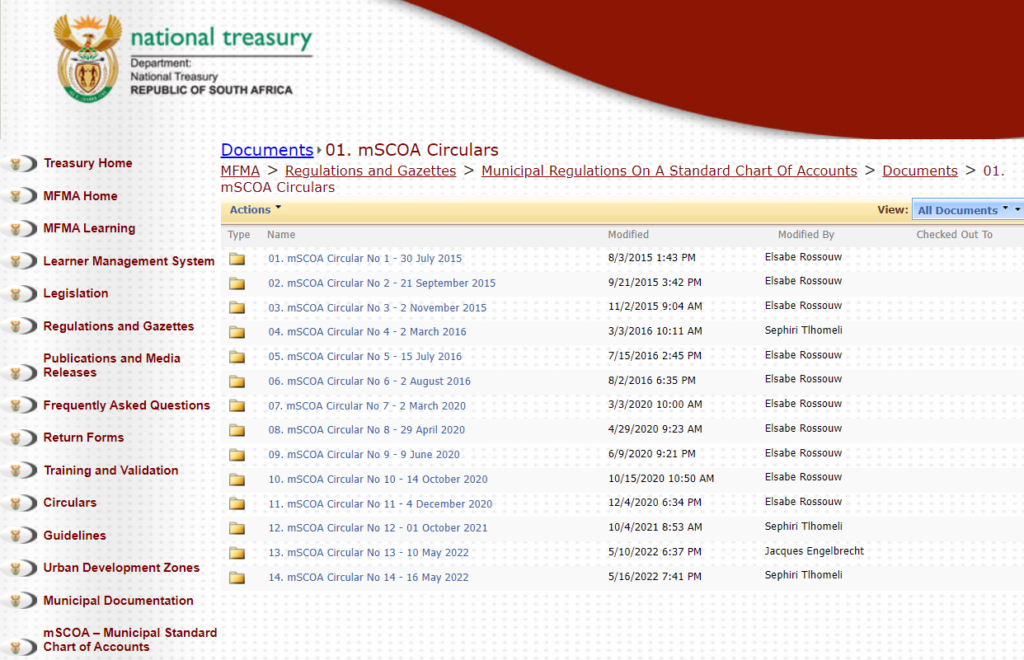Open Publications and Media Releases
This screenshot has height=660, width=1024.
[x=112, y=366]
